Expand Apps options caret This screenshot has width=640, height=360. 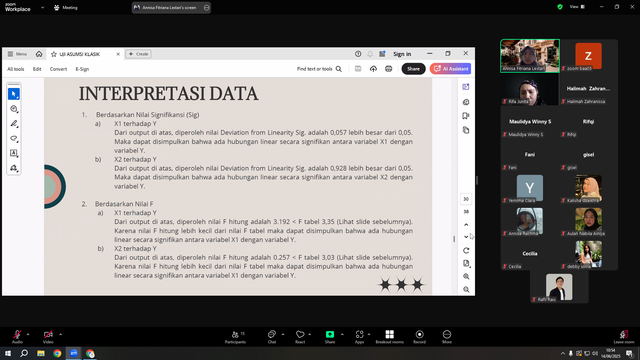click(369, 334)
